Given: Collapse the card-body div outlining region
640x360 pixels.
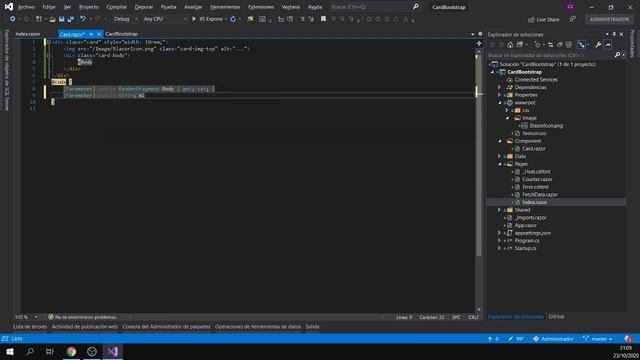Looking at the screenshot, I should (49, 56).
